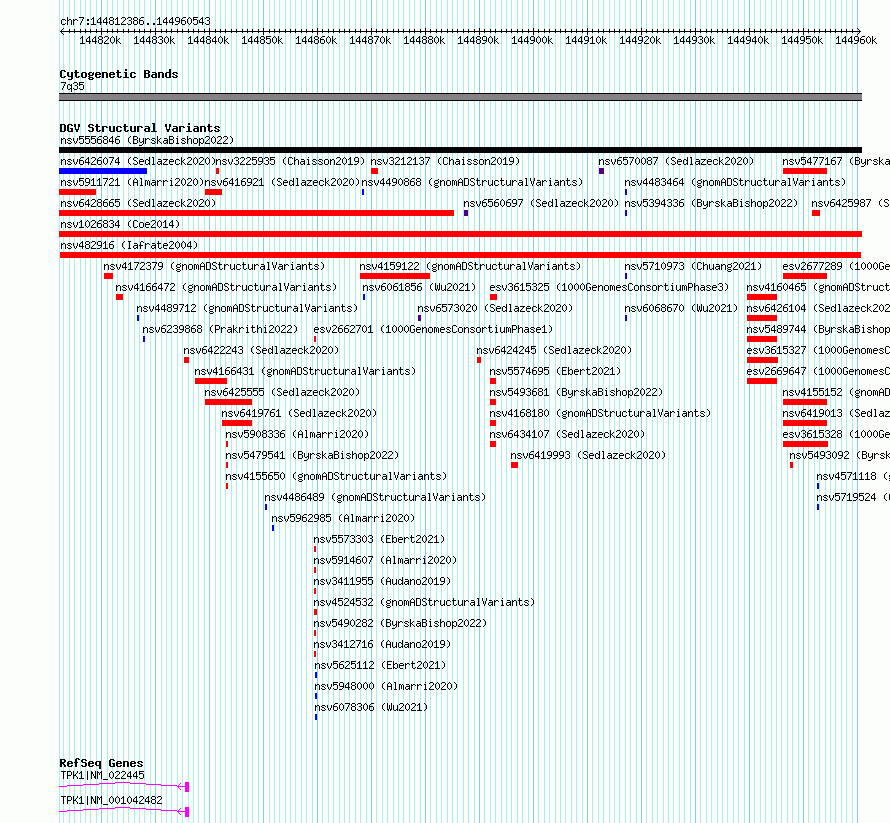Viewport: 890px width, 823px height.
Task: Click nsv4172379 gnomAD variant label
Action: tap(214, 266)
